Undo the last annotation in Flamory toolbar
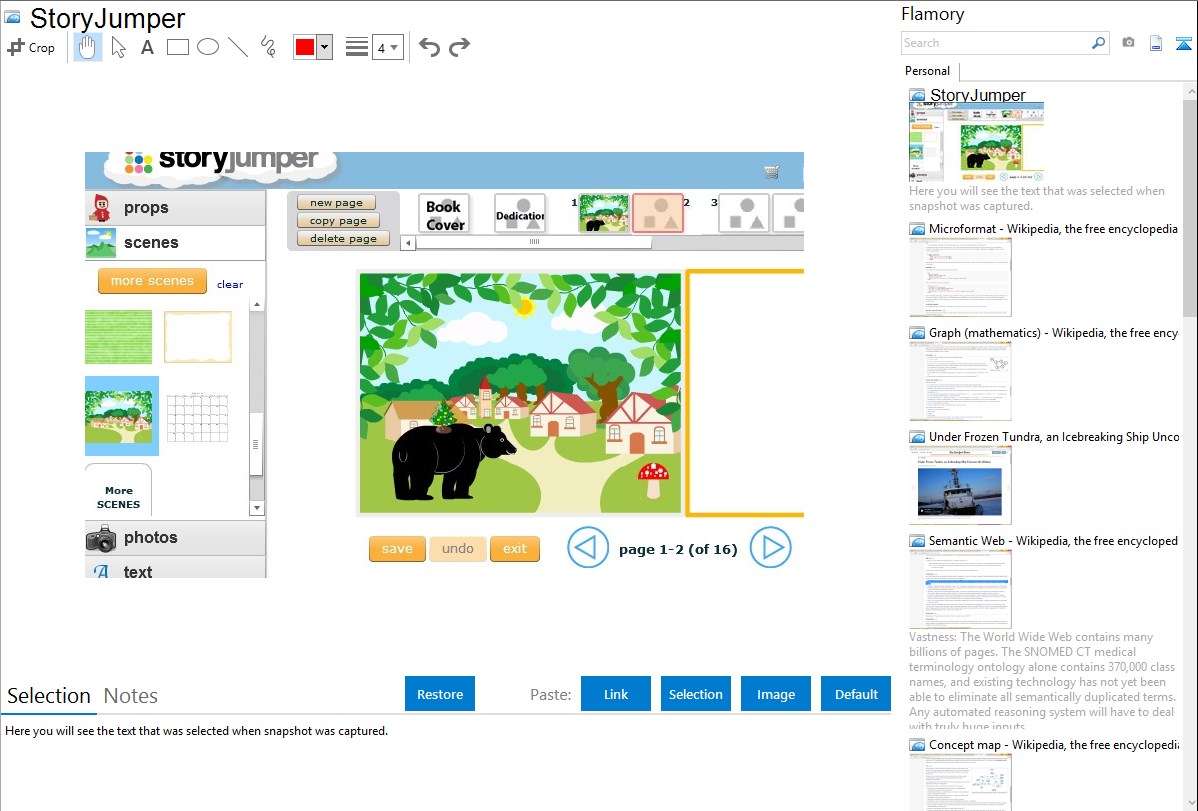The image size is (1198, 811). 429,47
